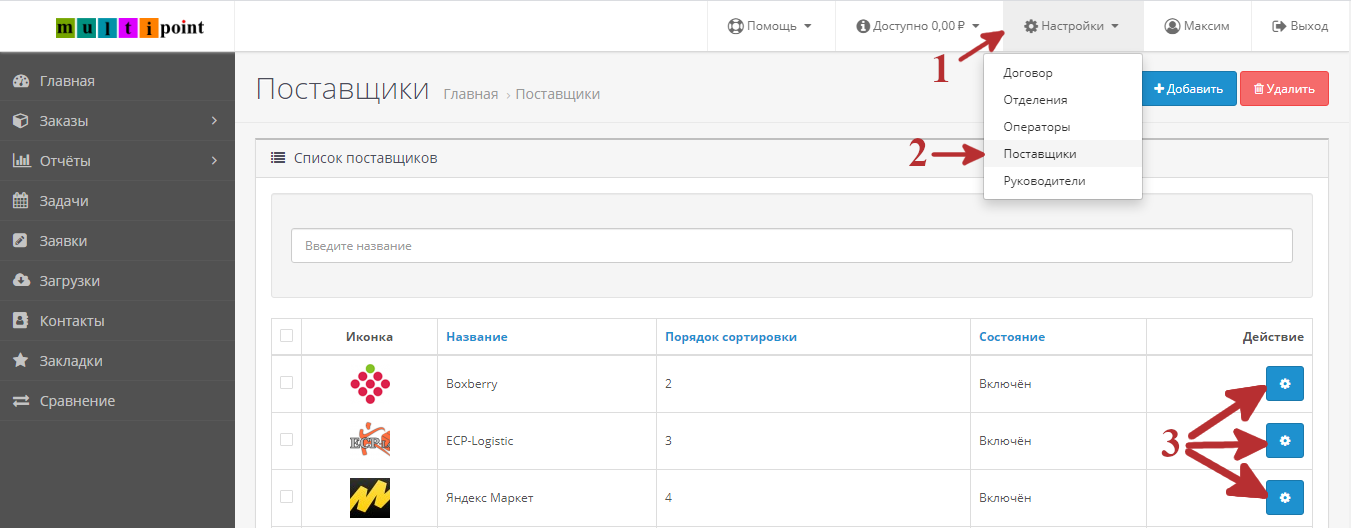Screen dimensions: 1351x528
Task: Click the Введите название search field
Action: click(791, 245)
